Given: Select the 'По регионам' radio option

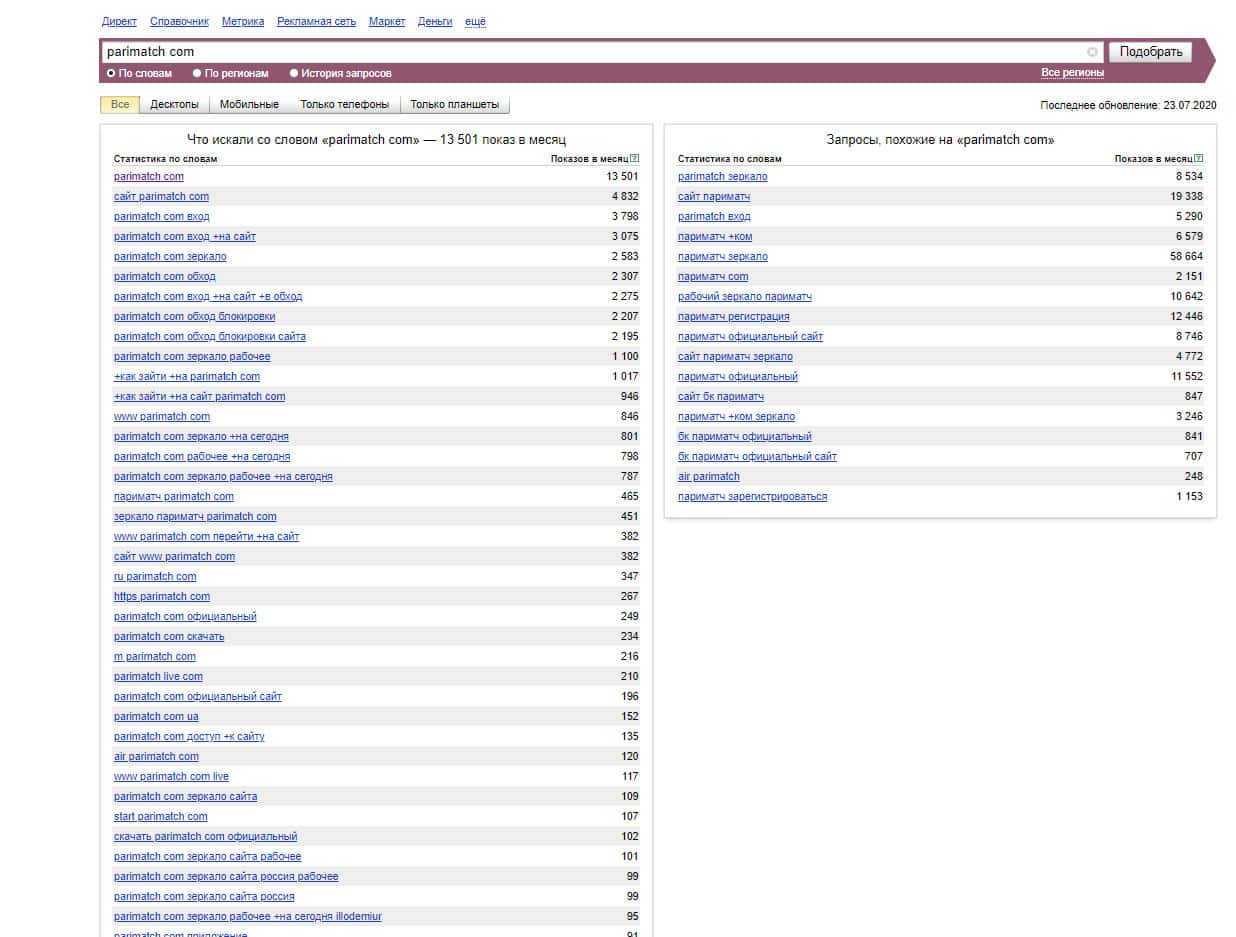Looking at the screenshot, I should pyautogui.click(x=197, y=73).
